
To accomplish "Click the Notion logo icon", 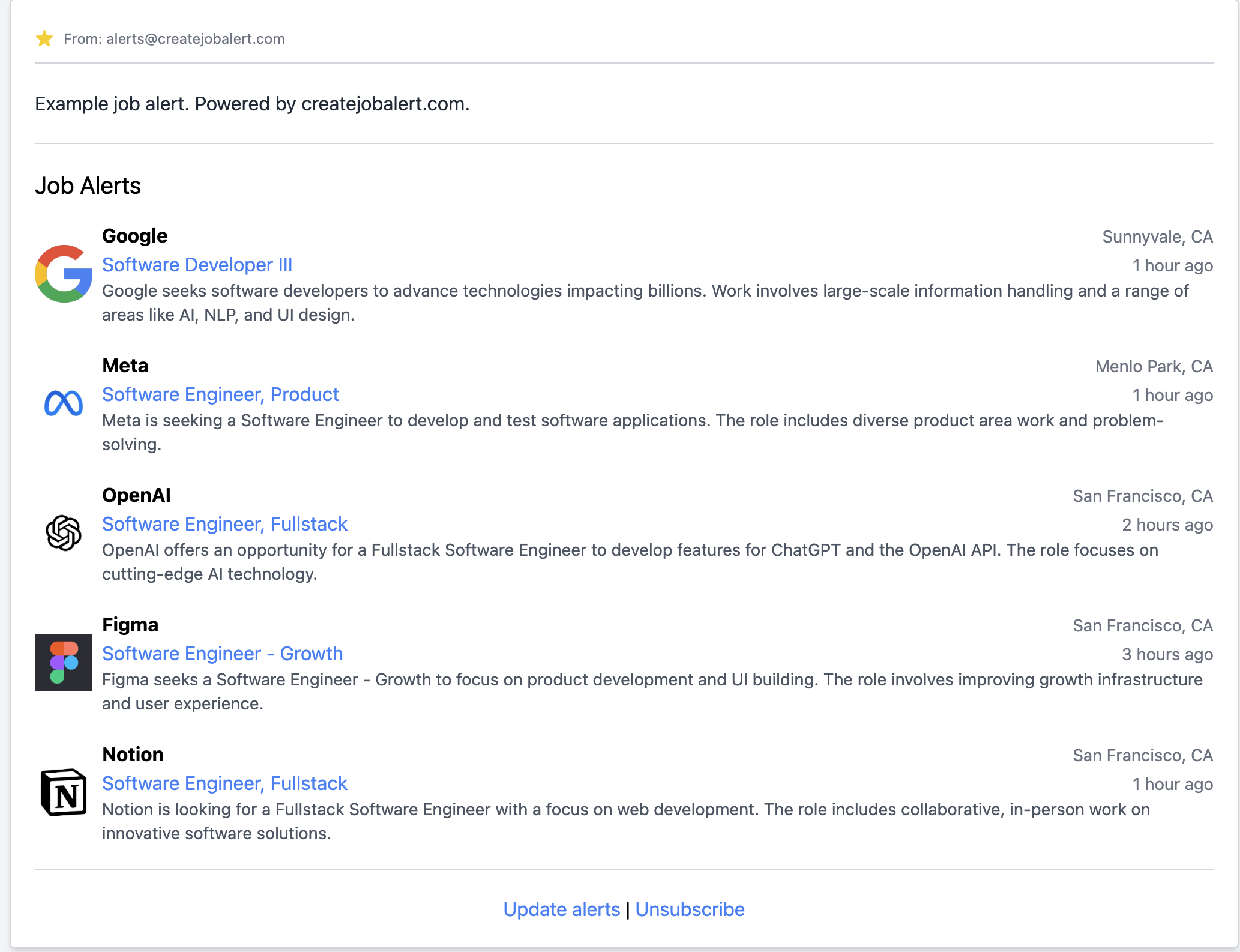I will (x=64, y=792).
